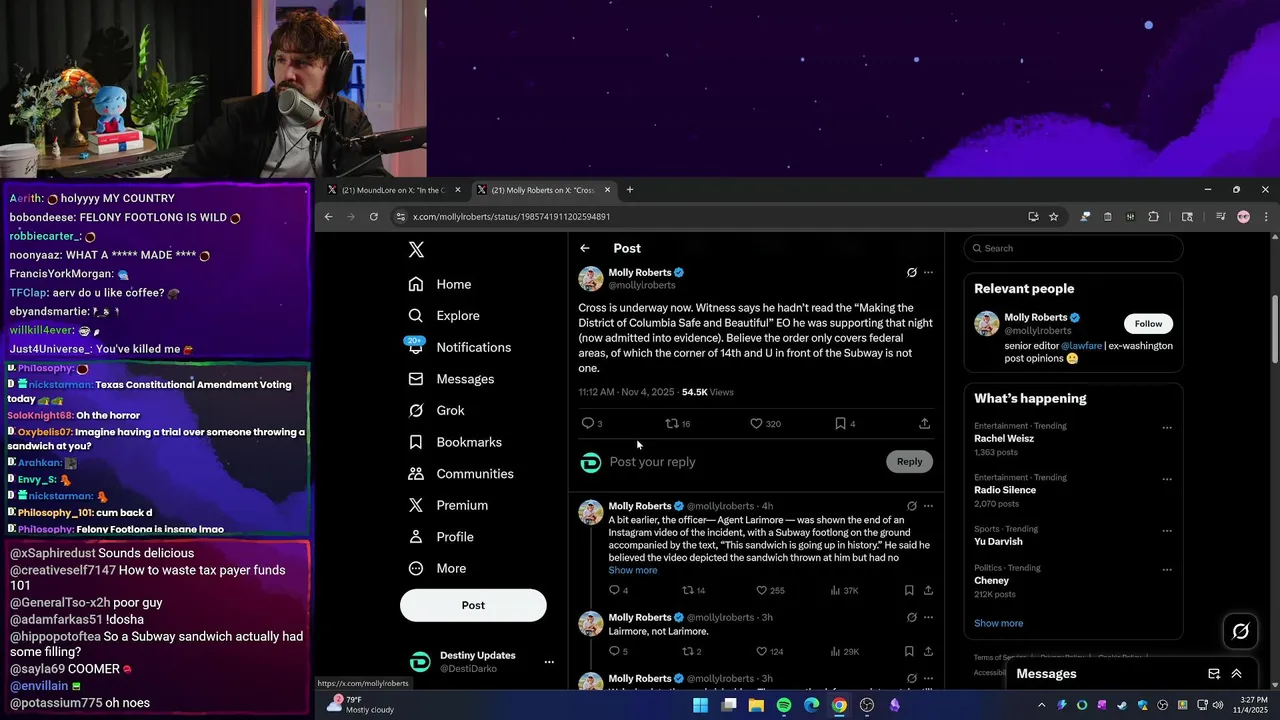Open the Rachel Weisz trending topic
Screen dimensions: 1280x720
(x=1004, y=438)
